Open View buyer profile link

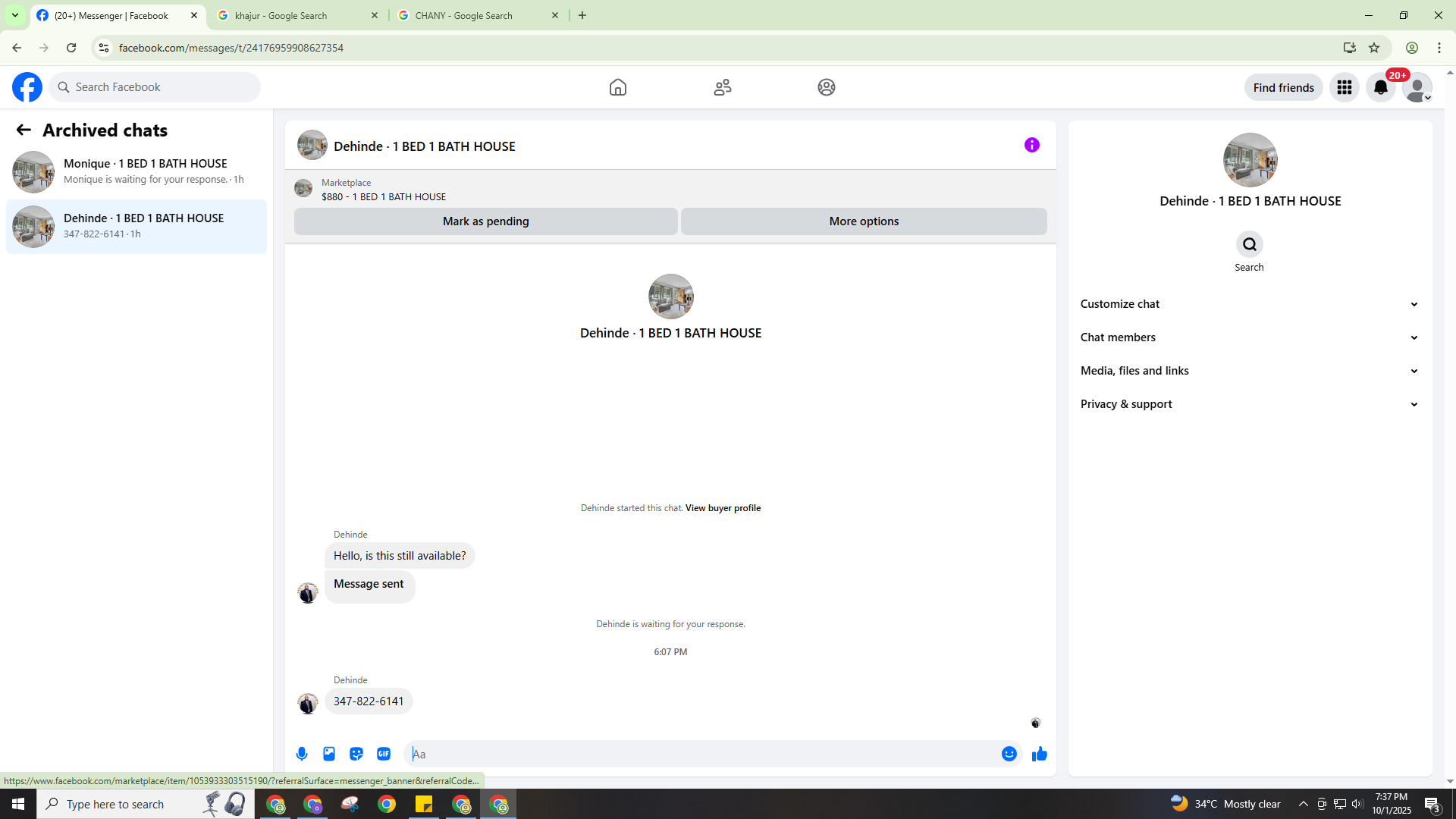[723, 508]
